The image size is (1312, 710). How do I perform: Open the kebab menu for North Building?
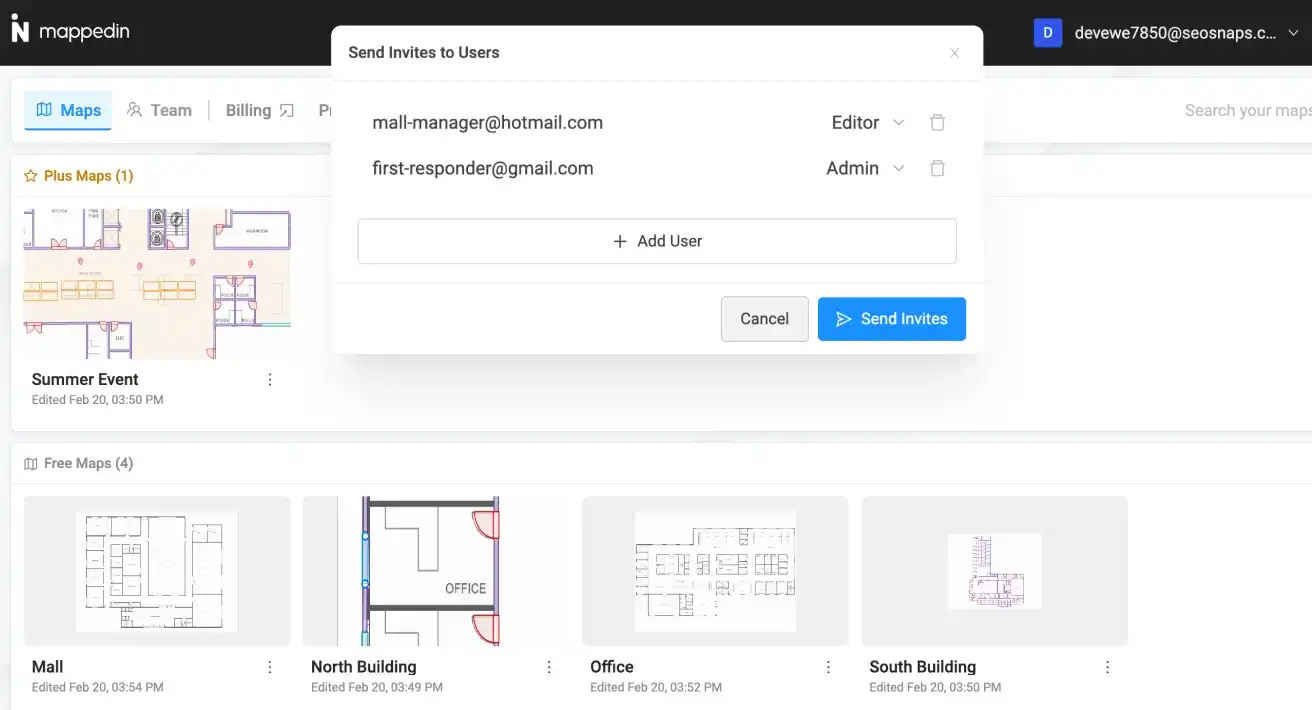click(x=548, y=666)
